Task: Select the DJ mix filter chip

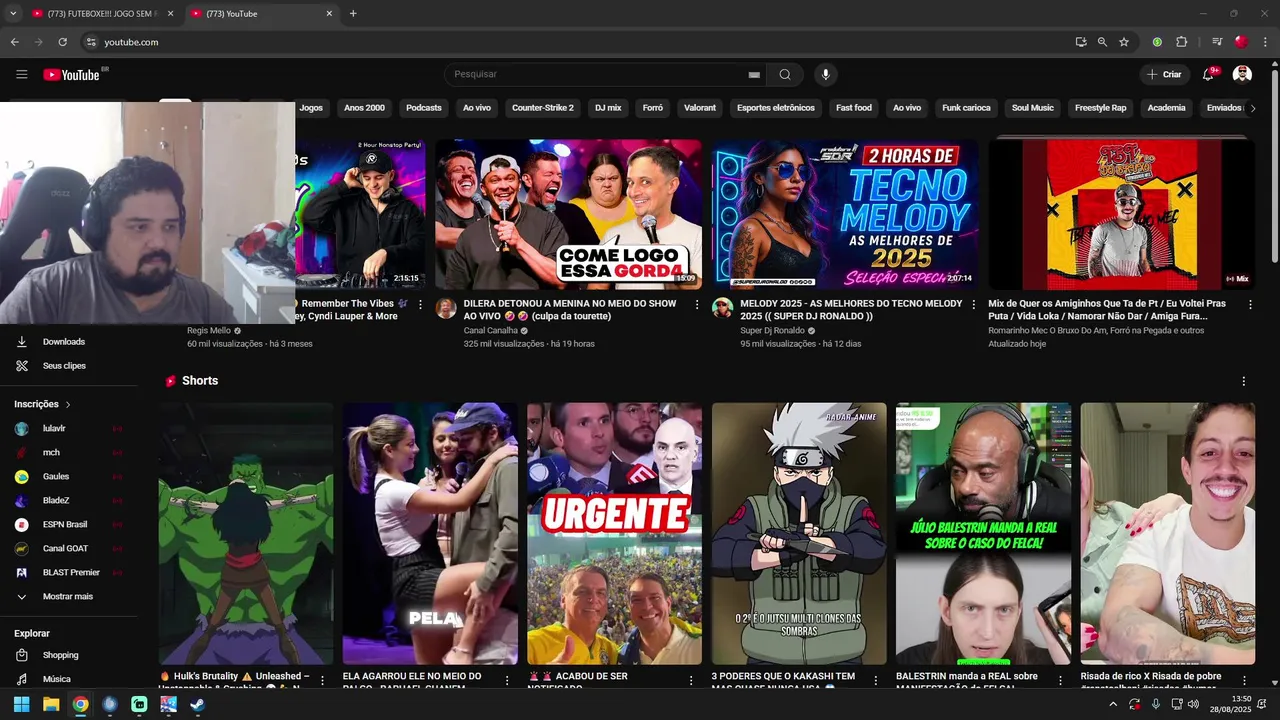Action: (608, 108)
